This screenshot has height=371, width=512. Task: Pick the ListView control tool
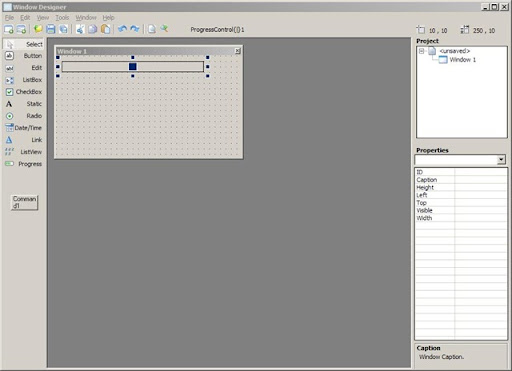[x=23, y=152]
